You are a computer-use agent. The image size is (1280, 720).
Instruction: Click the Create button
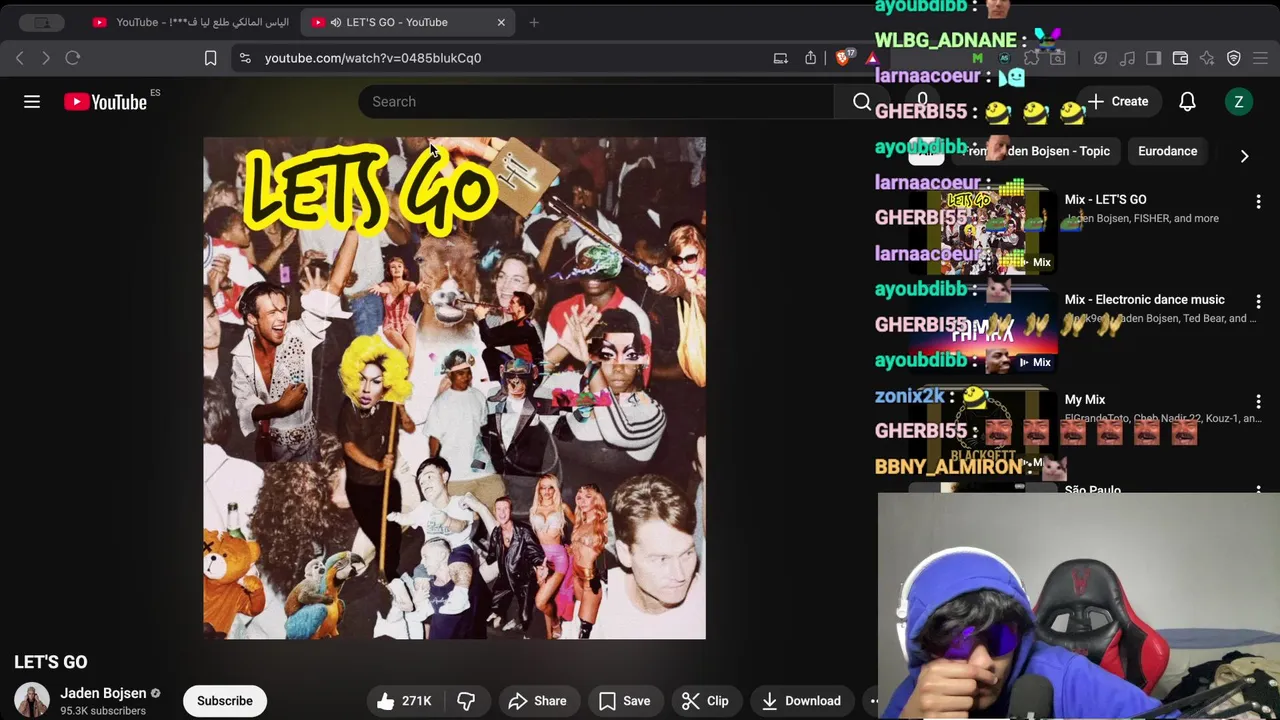pos(1118,101)
